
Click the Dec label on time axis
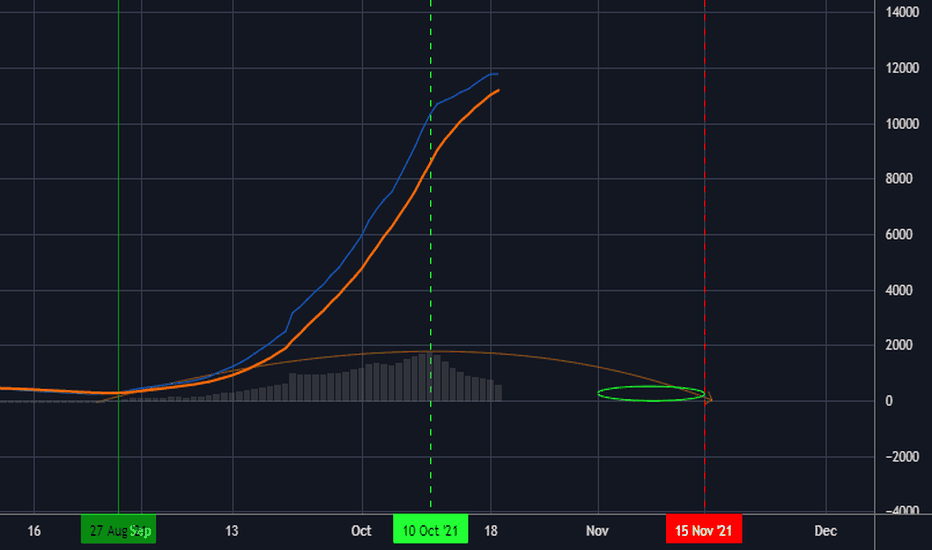tap(826, 530)
